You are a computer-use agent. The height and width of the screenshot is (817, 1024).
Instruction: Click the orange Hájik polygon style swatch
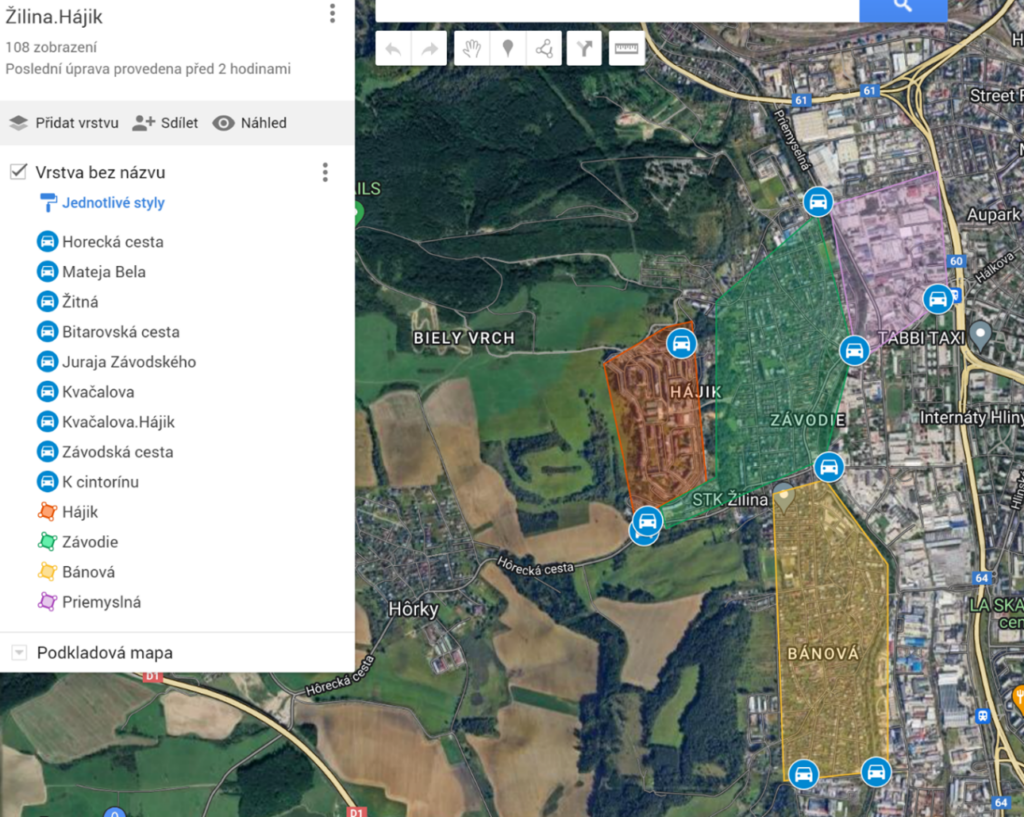click(47, 511)
